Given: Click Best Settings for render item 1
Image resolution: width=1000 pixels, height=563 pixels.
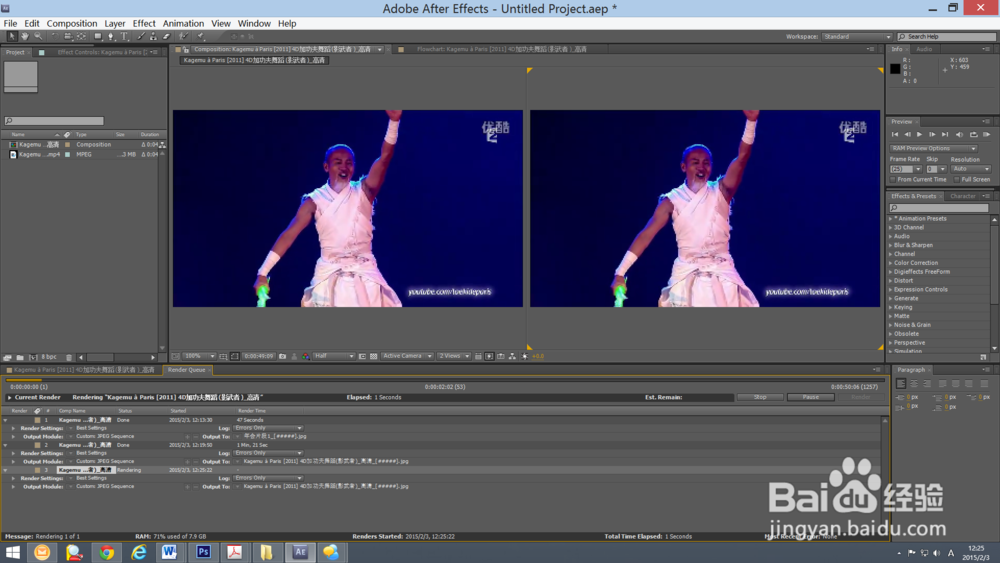Looking at the screenshot, I should click(x=92, y=428).
